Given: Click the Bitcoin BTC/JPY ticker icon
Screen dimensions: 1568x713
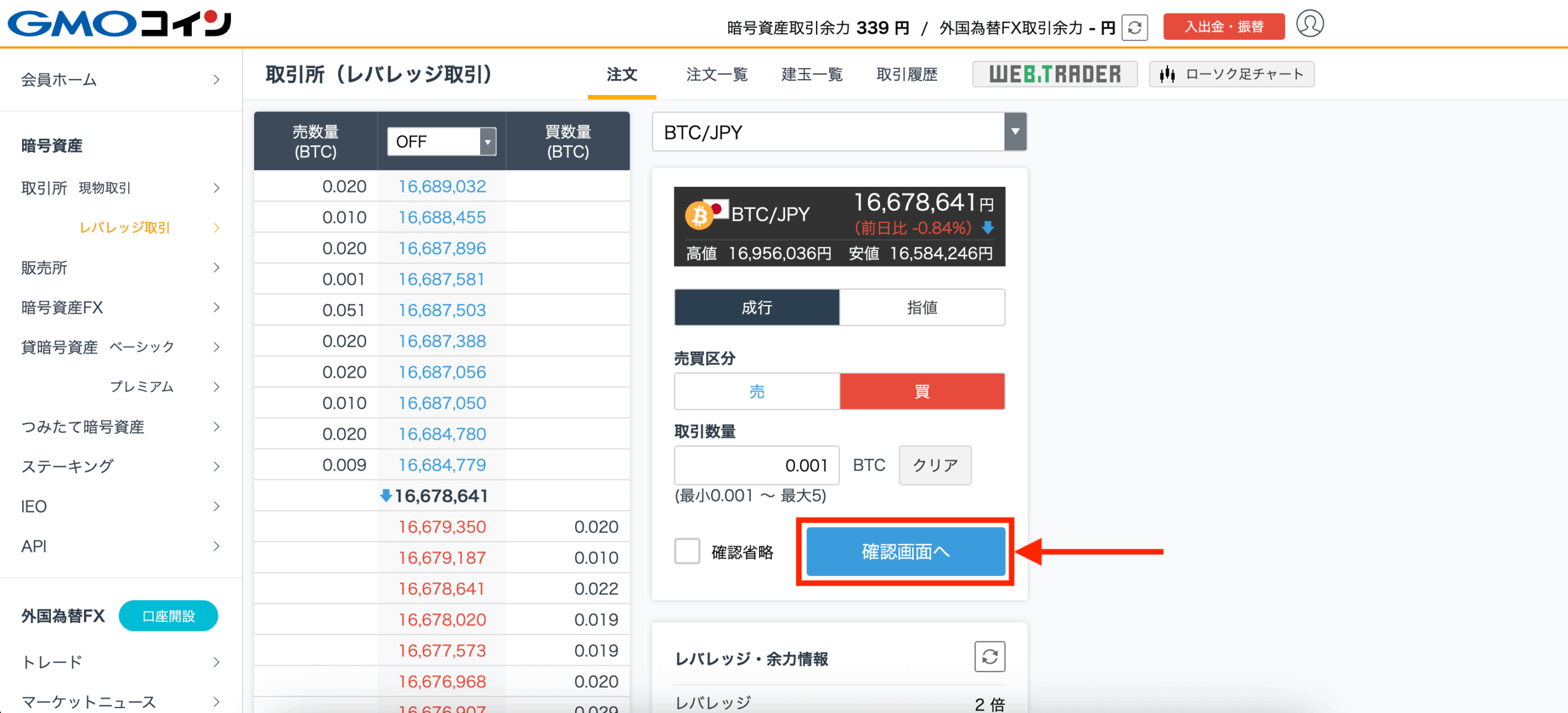Looking at the screenshot, I should point(699,216).
